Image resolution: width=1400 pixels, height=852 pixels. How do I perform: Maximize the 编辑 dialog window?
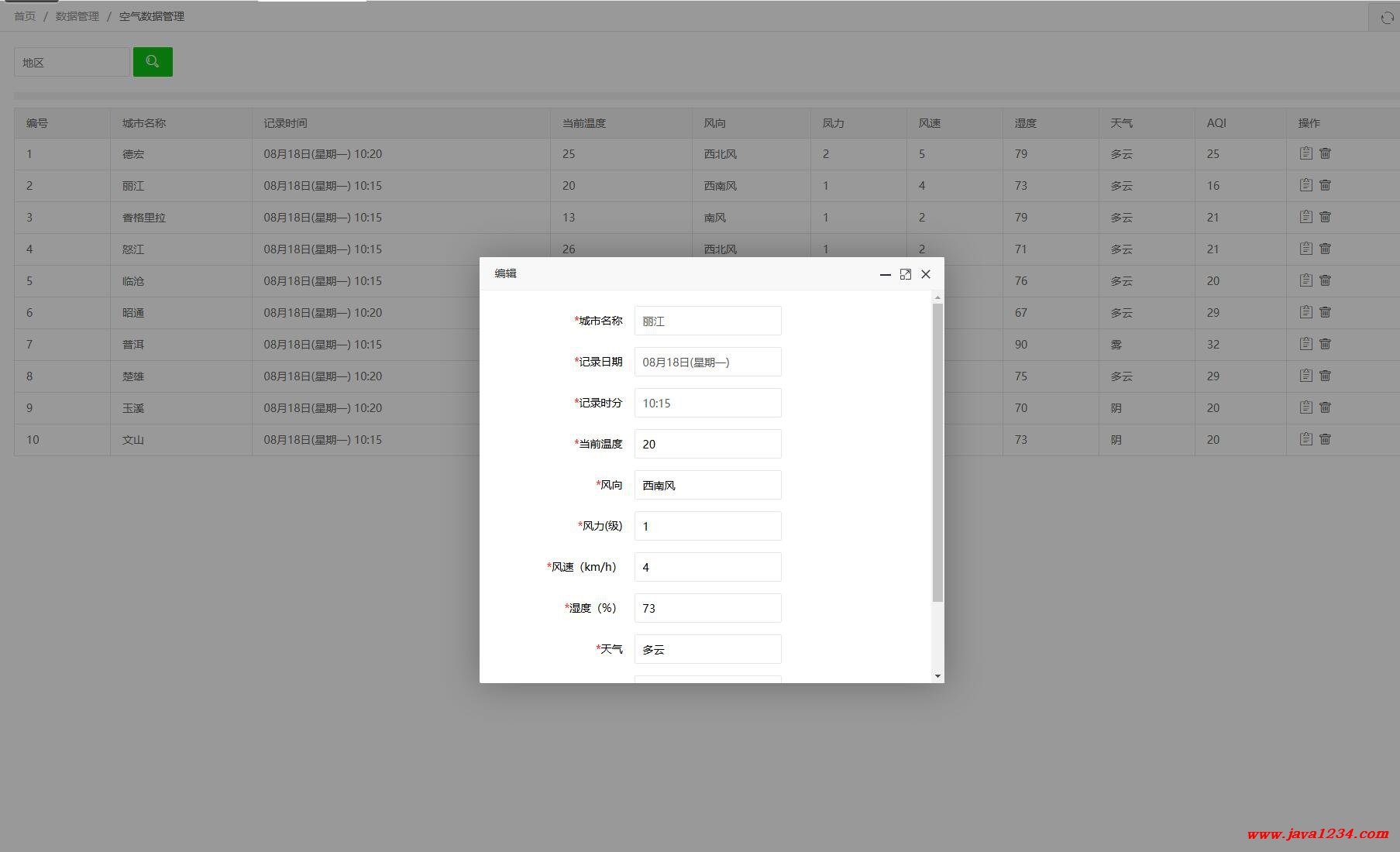tap(905, 274)
